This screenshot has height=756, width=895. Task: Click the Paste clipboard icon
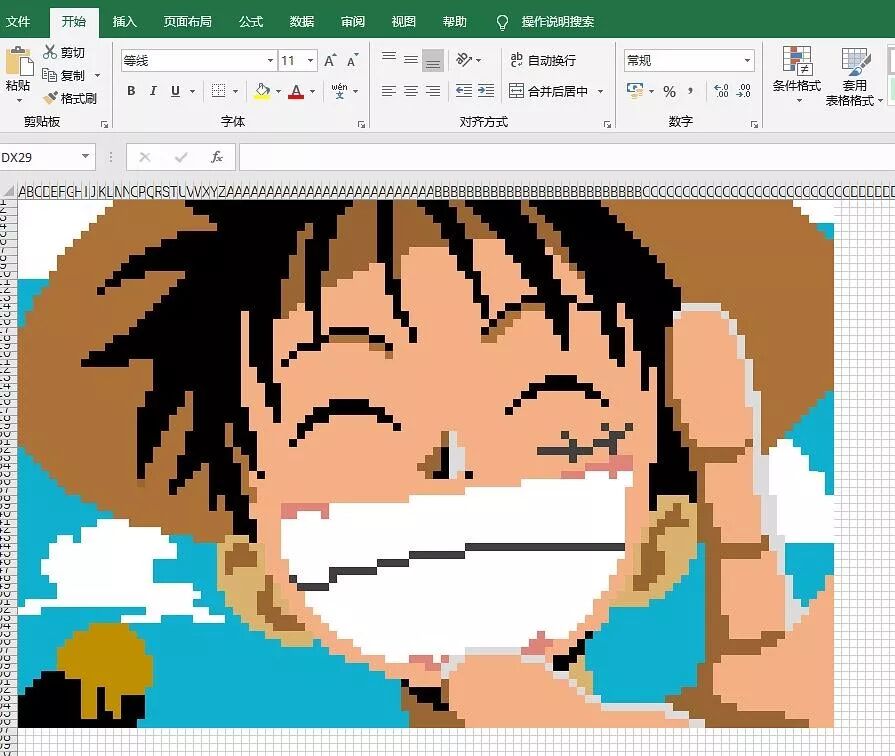18,61
